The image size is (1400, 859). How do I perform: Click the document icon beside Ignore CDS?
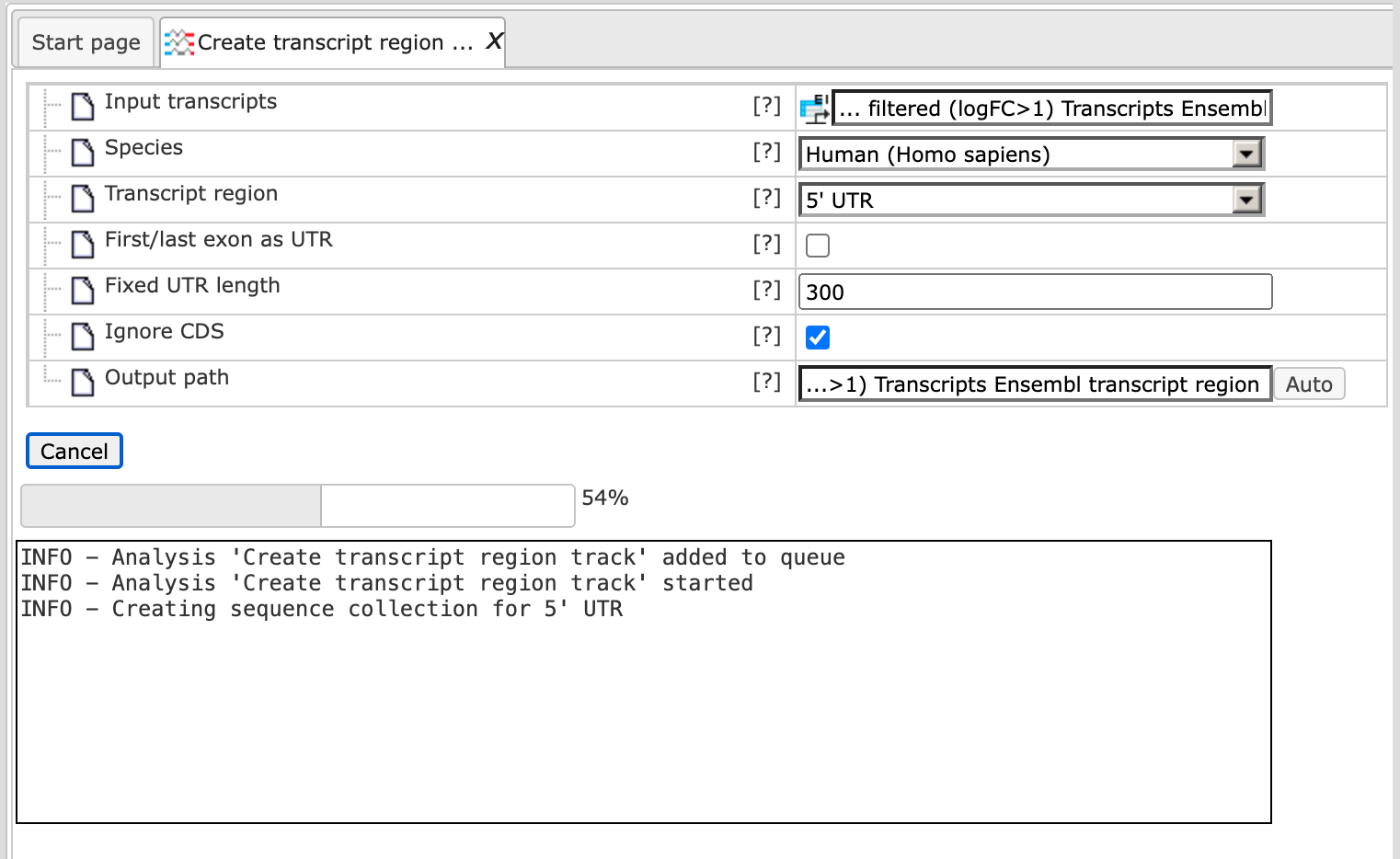pos(83,337)
